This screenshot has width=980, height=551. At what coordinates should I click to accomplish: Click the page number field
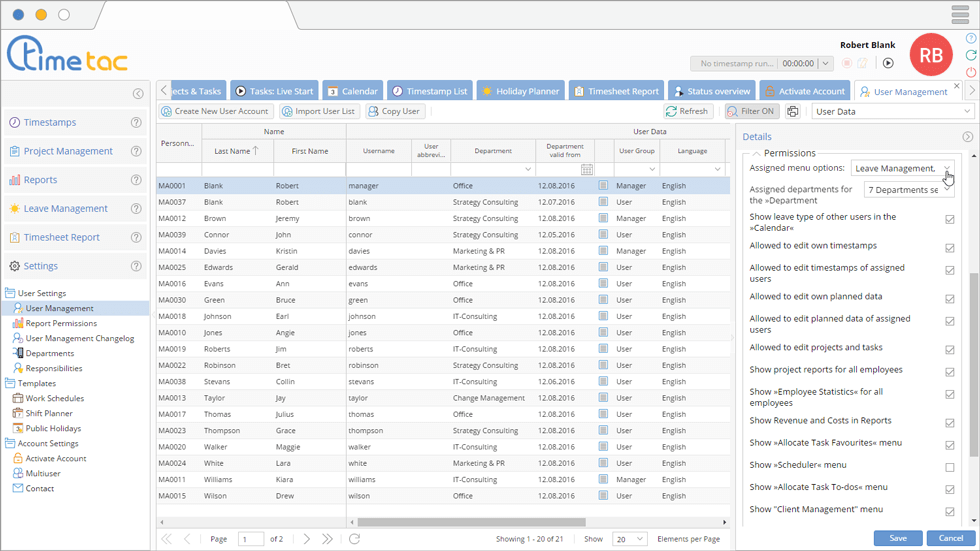251,539
